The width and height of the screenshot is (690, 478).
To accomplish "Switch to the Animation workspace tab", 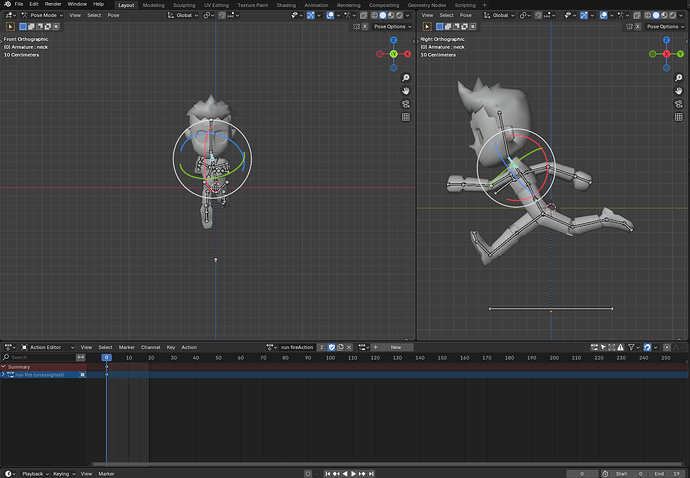I will pos(316,5).
